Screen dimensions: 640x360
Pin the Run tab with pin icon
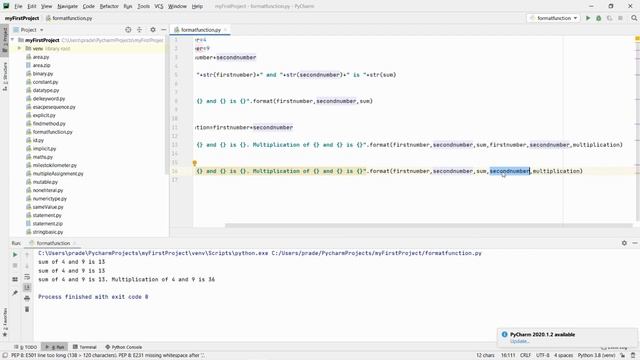click(x=15, y=293)
